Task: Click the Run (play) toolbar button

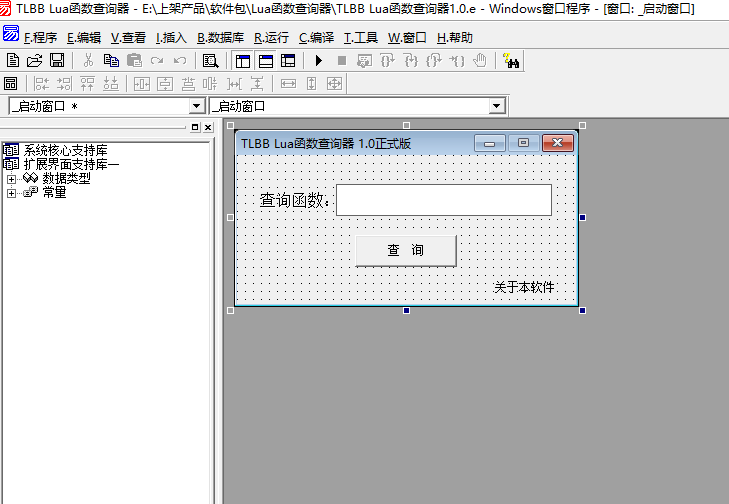Action: [318, 61]
